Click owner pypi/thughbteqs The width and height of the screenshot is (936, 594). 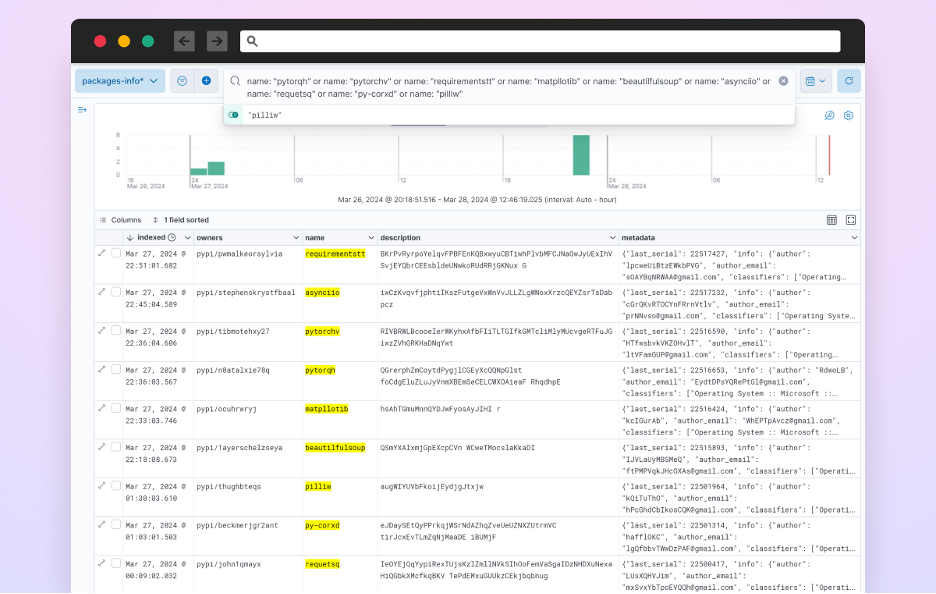tap(229, 487)
